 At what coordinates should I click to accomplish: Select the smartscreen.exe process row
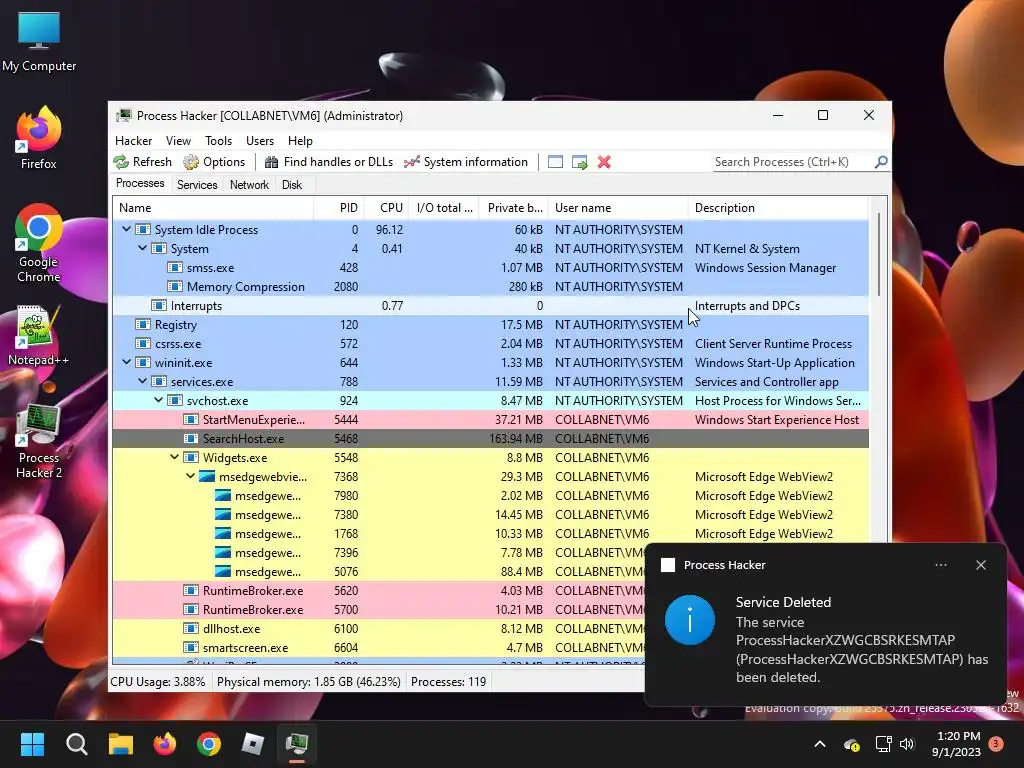pyautogui.click(x=379, y=647)
